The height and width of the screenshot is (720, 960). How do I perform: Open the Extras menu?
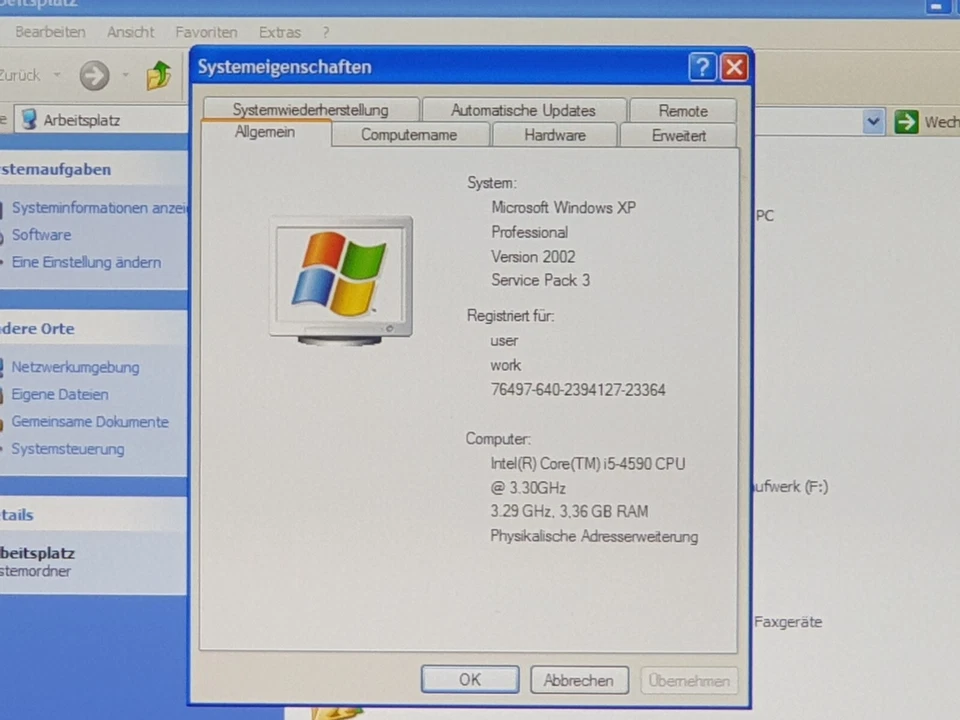coord(280,32)
